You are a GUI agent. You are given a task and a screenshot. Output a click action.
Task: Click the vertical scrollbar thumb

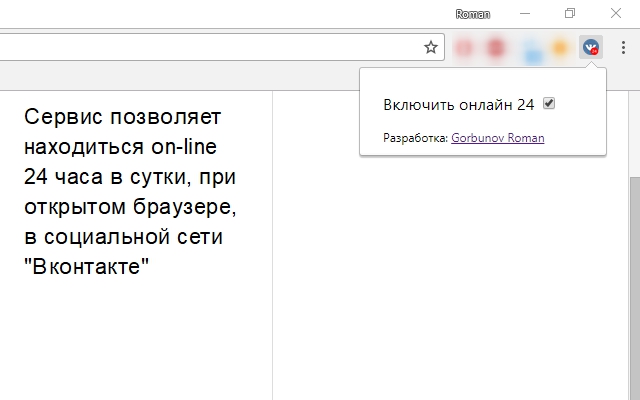[635, 288]
